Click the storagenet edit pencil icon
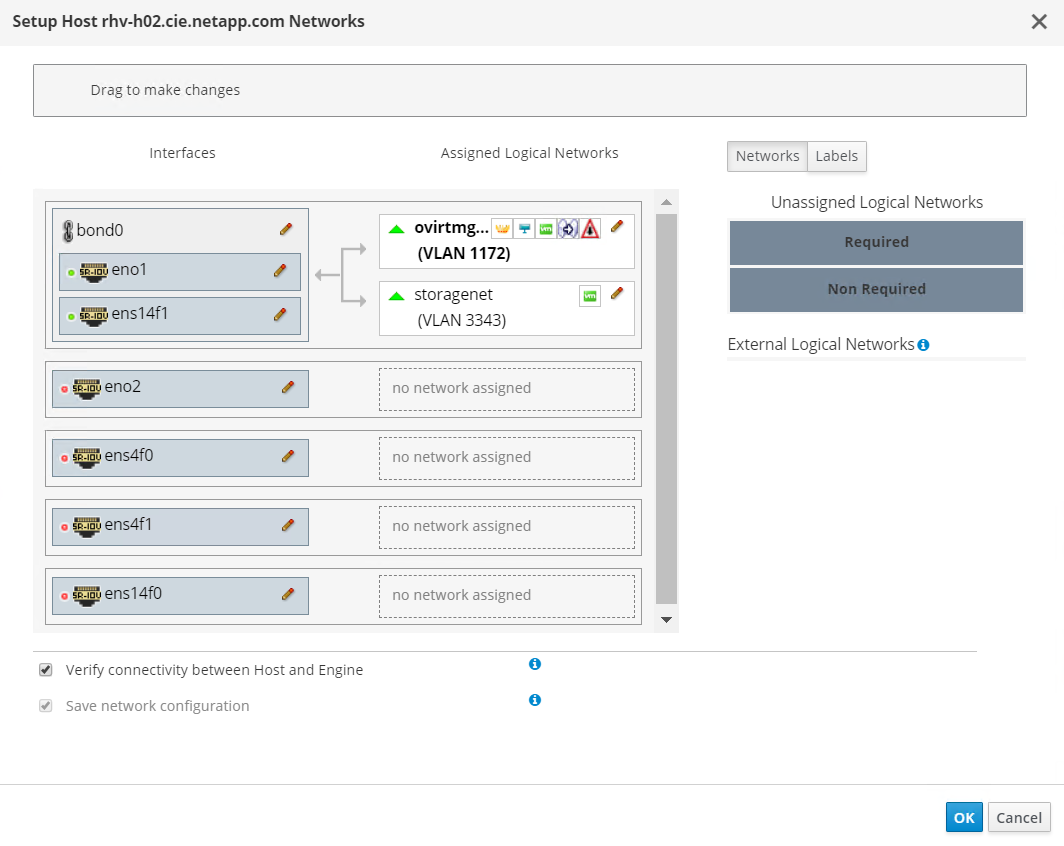 coord(617,293)
